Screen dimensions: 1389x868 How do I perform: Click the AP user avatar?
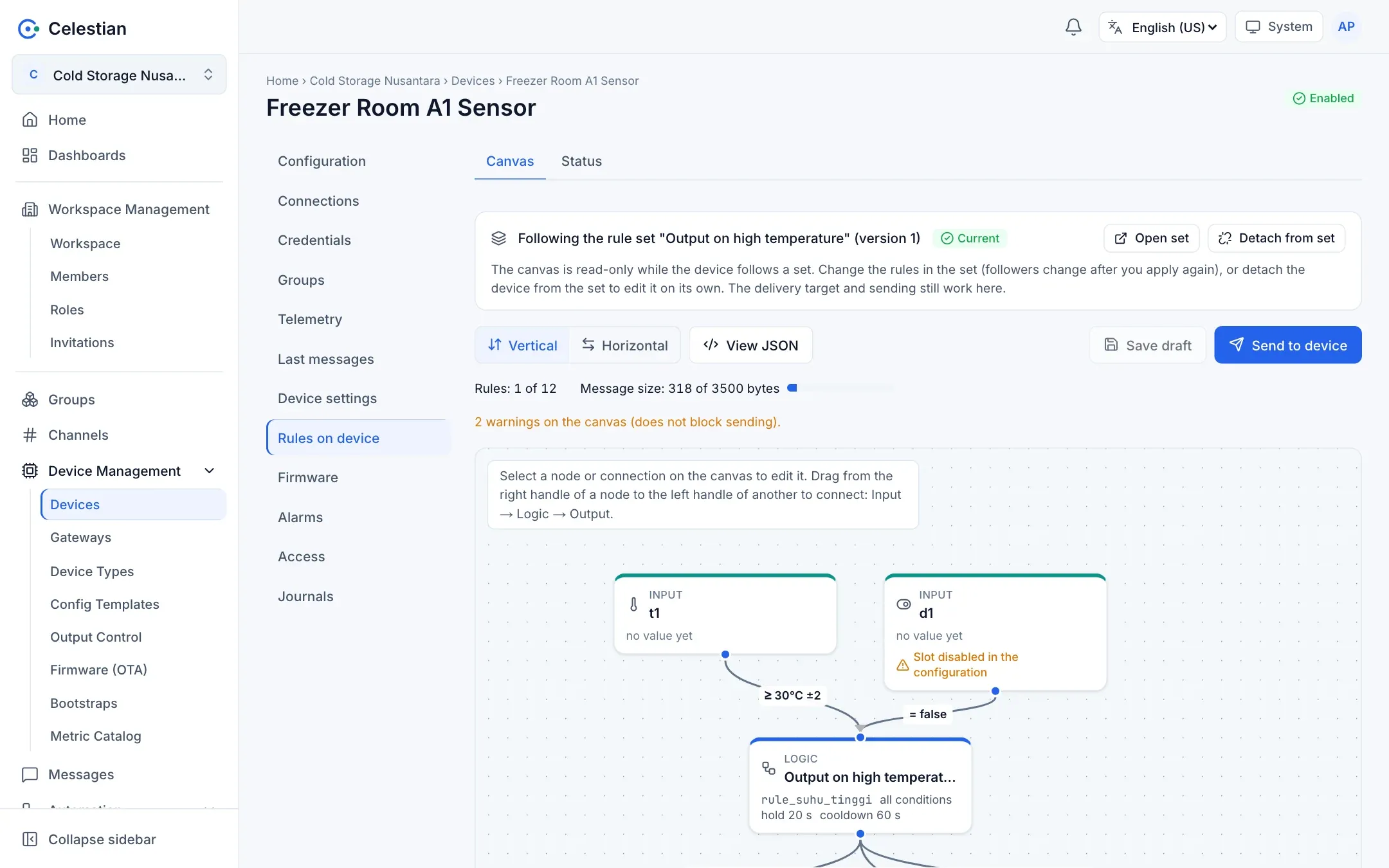tap(1346, 27)
